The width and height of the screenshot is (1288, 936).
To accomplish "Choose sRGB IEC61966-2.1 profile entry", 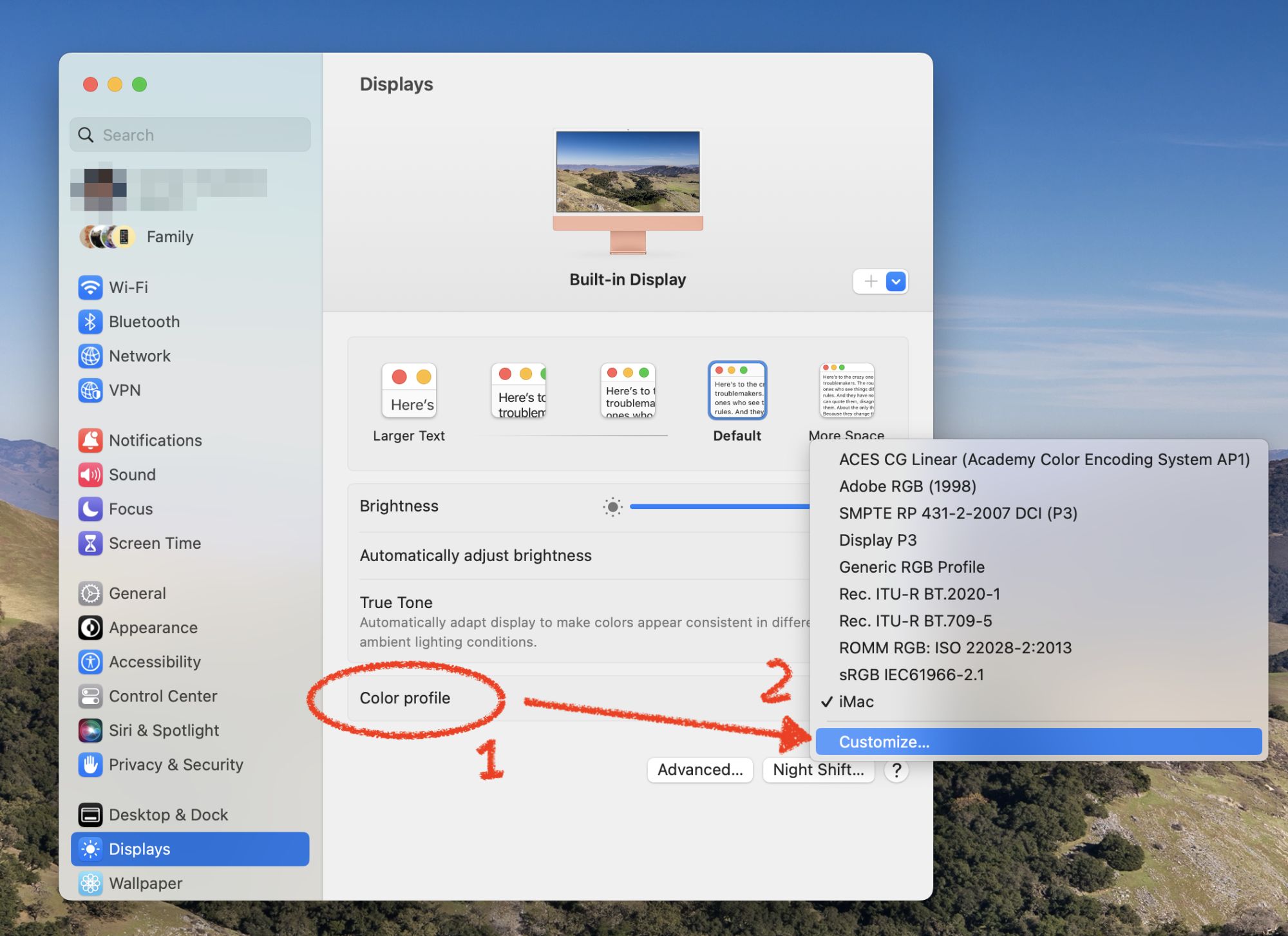I will [911, 675].
